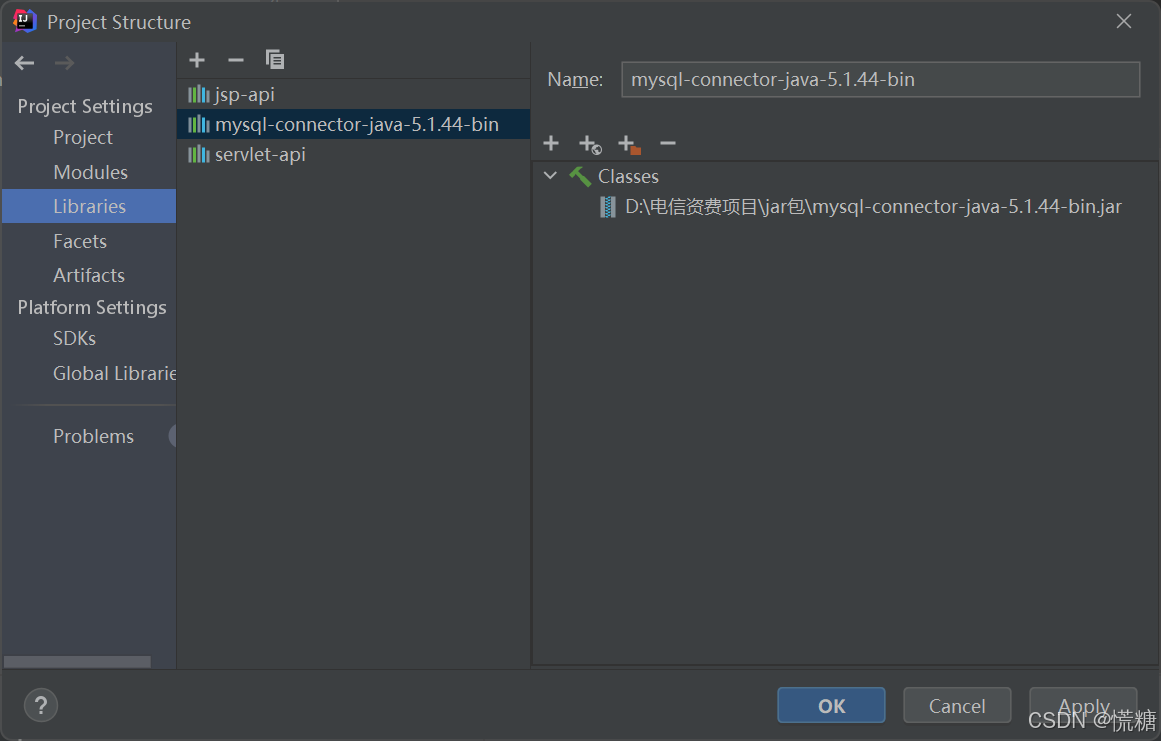1161x741 pixels.
Task: Click the IntelliJ logo in title bar
Action: [x=24, y=21]
